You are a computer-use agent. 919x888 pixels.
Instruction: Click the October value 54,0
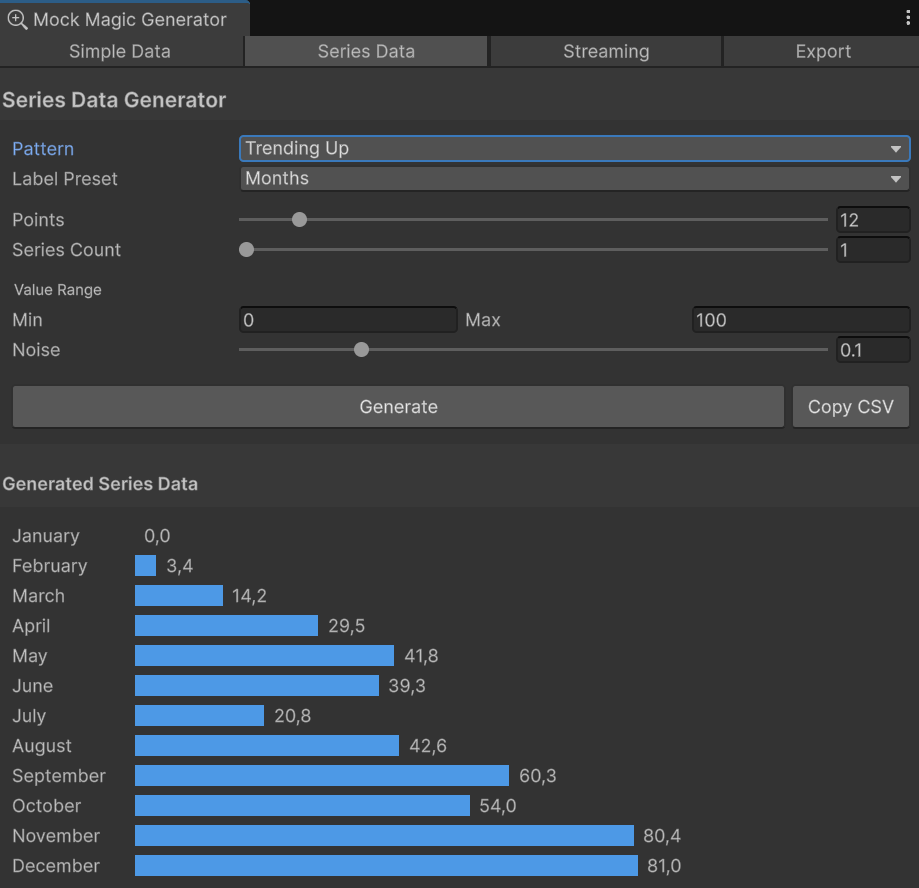tap(498, 806)
